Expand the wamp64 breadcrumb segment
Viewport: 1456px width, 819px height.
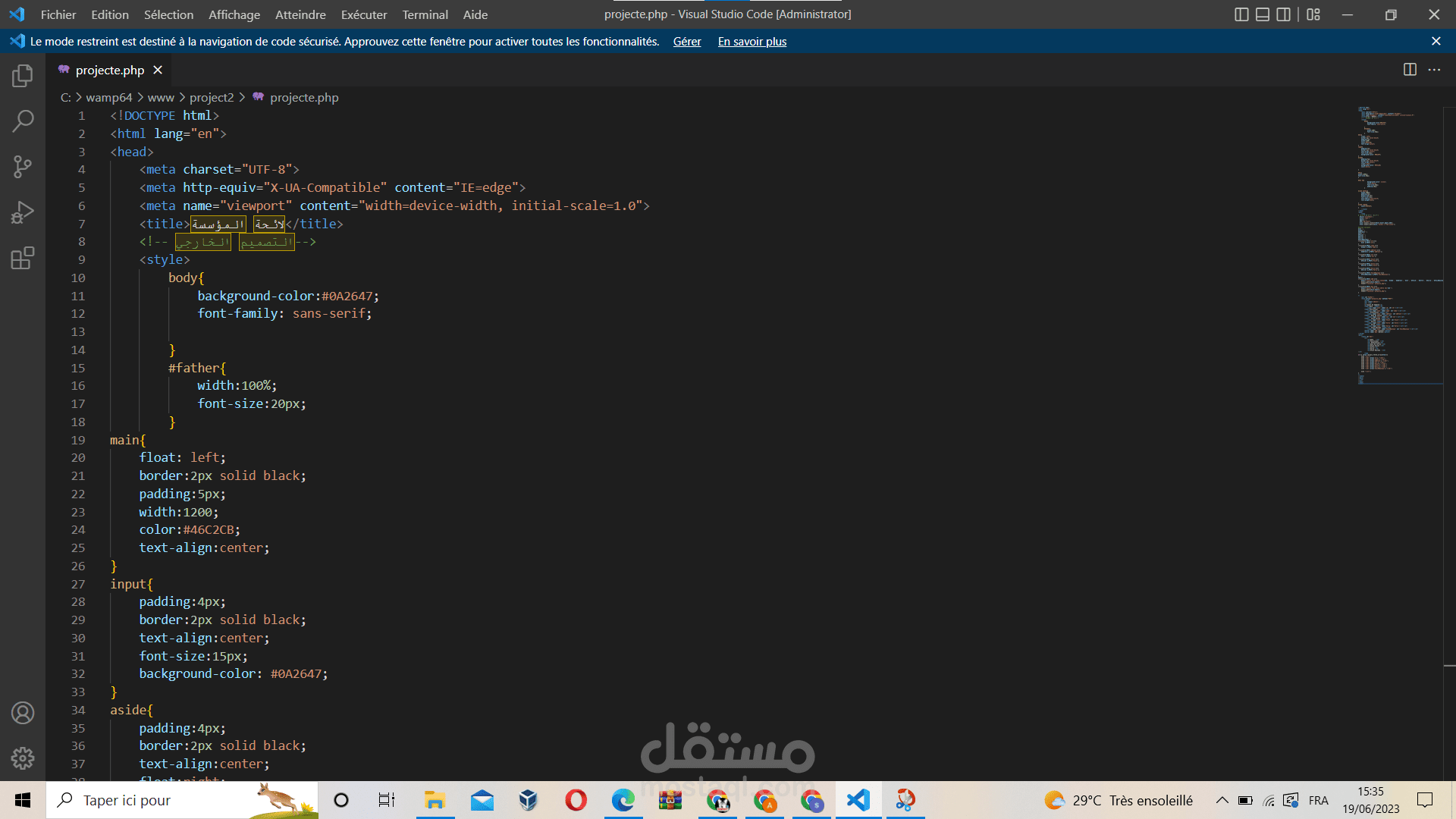[x=108, y=98]
